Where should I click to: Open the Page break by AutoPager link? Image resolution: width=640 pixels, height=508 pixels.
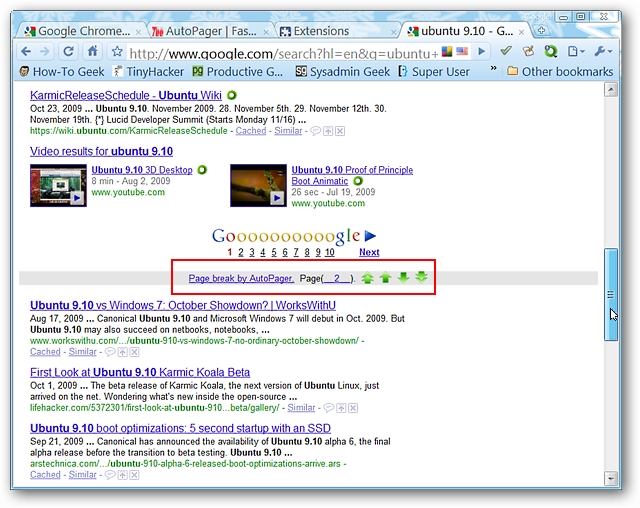(x=241, y=278)
